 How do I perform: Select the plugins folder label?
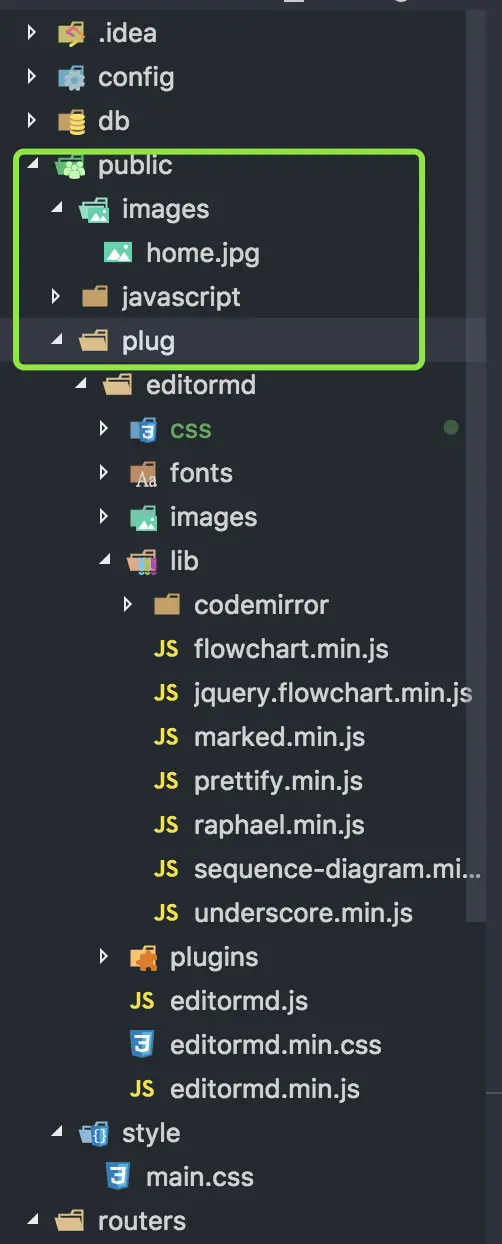pos(214,958)
